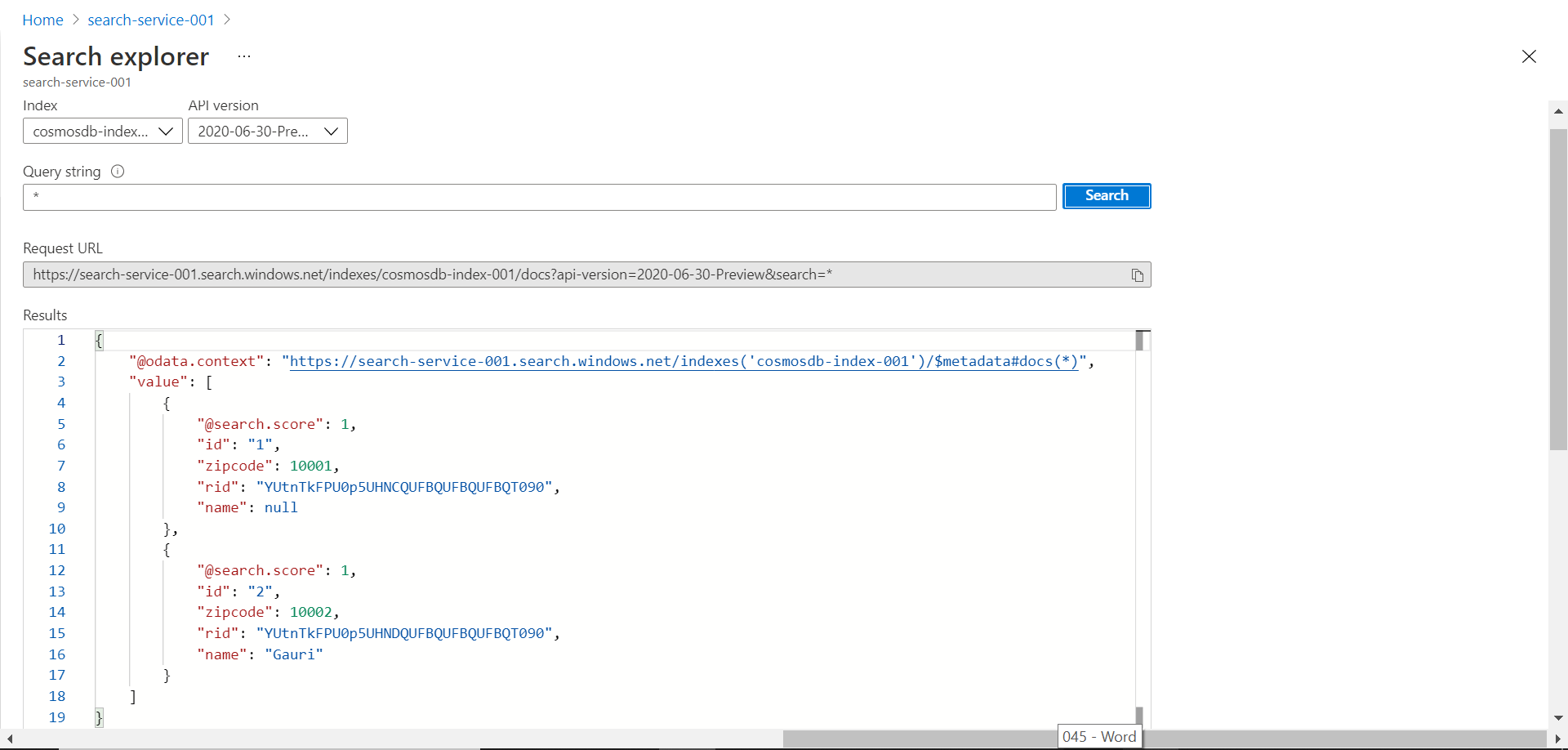Click the @search.score key on line 12

coord(260,570)
